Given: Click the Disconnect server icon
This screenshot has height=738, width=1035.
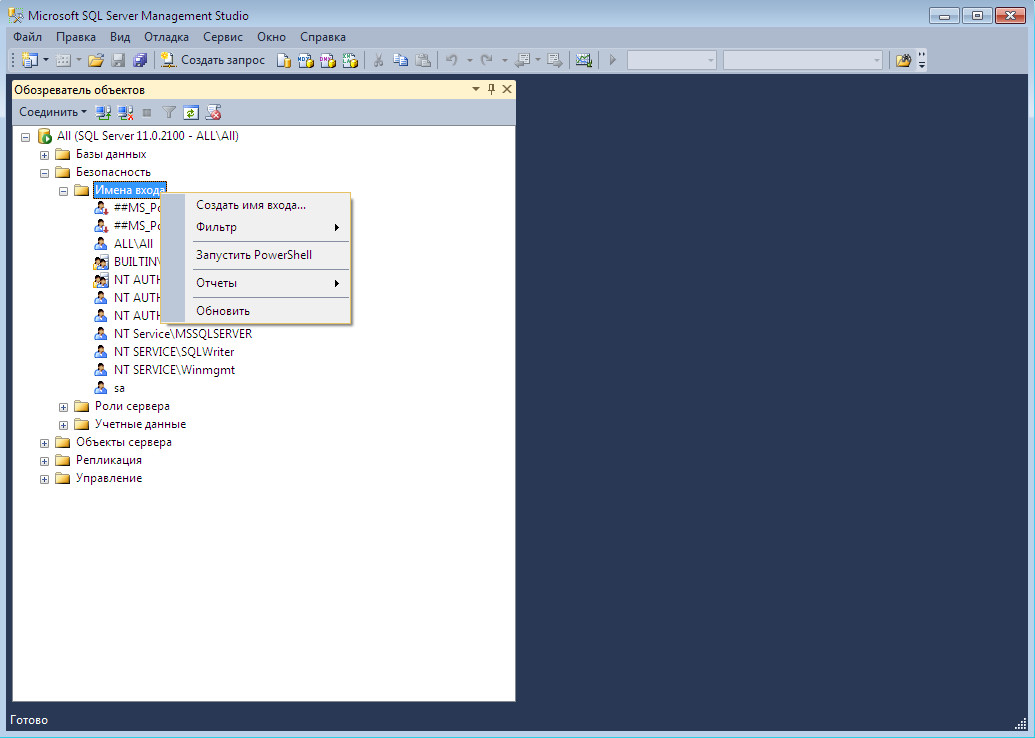Looking at the screenshot, I should point(125,112).
